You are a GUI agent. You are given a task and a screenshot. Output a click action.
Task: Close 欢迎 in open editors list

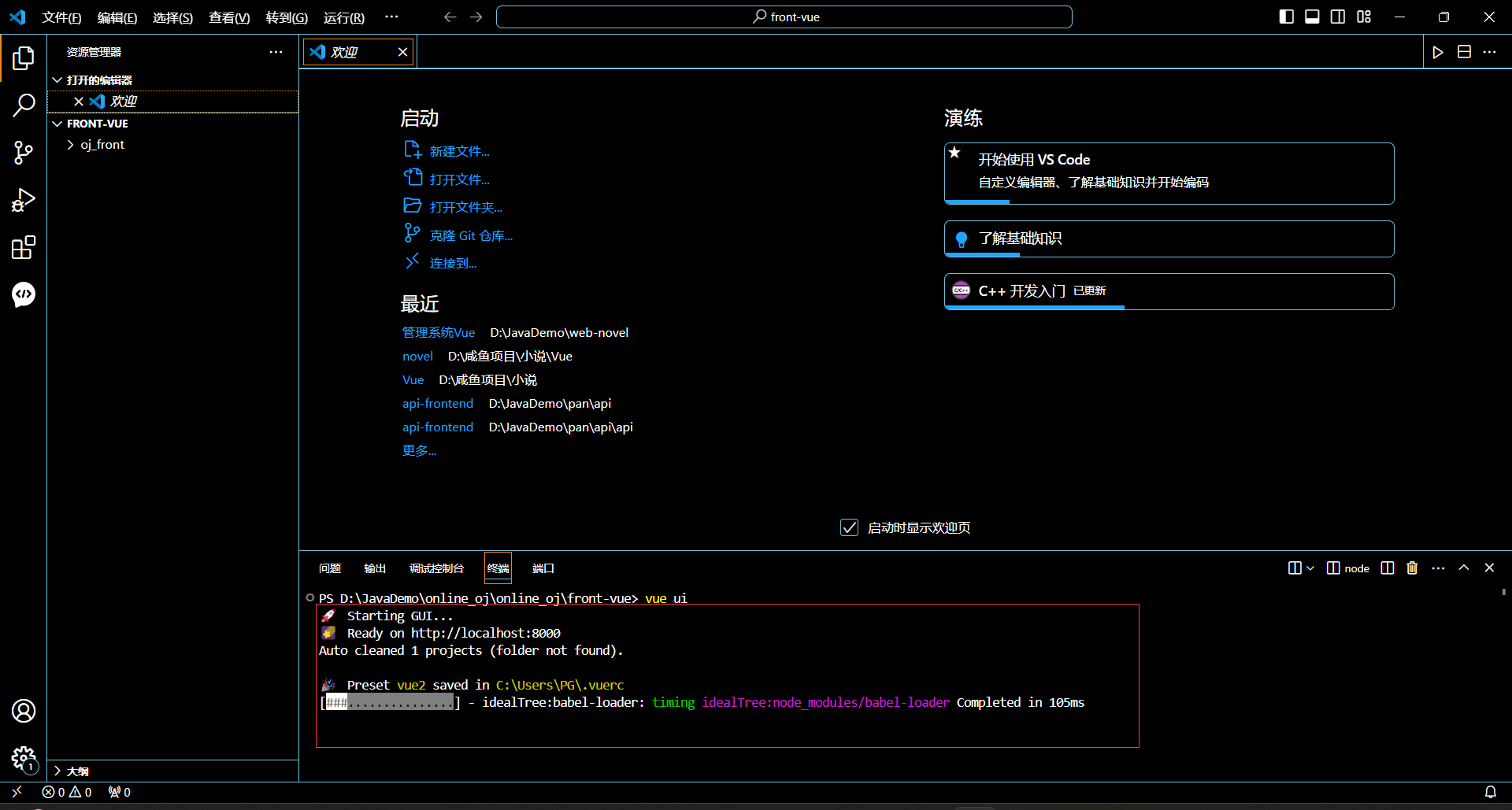pyautogui.click(x=79, y=102)
